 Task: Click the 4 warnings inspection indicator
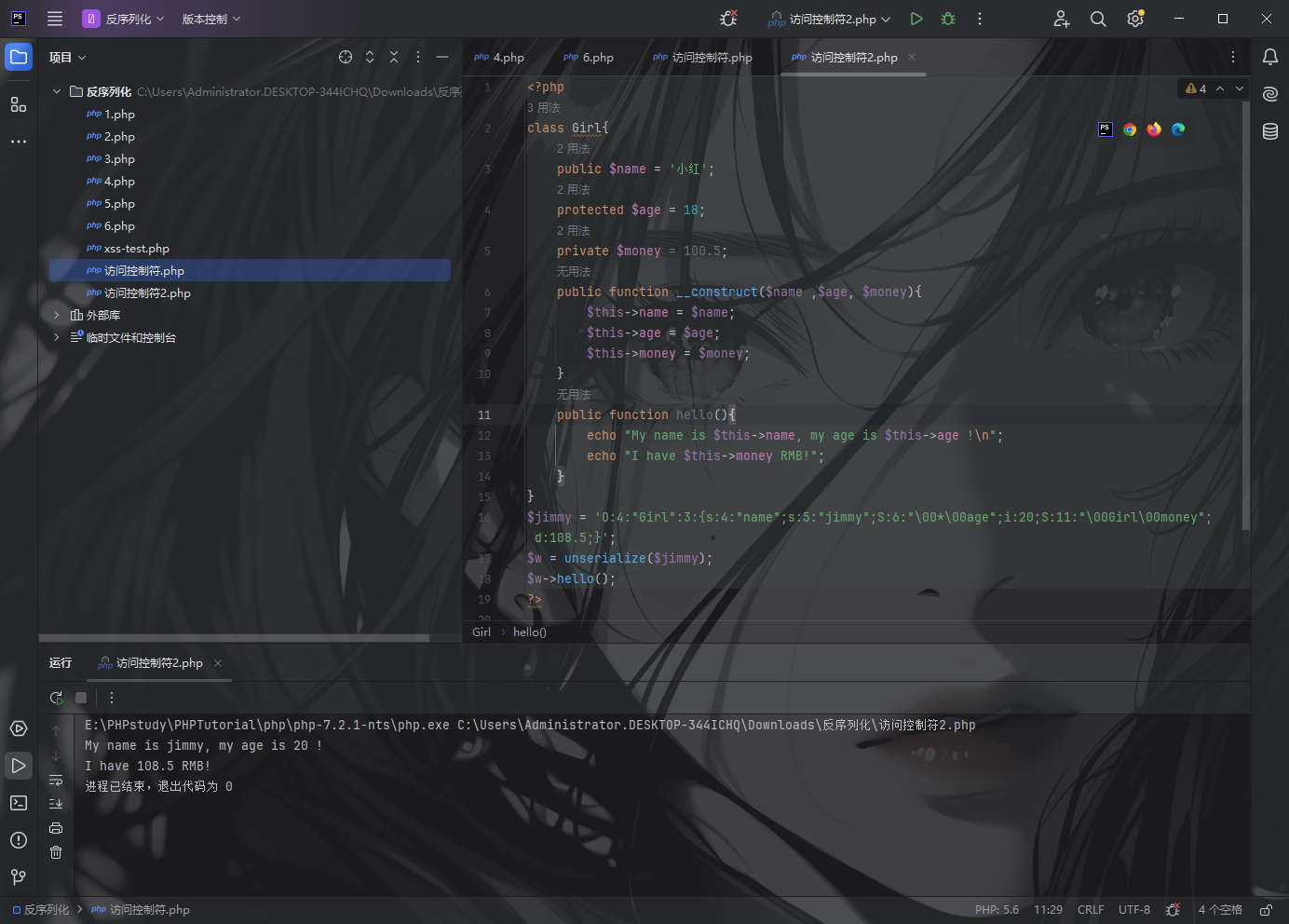tap(1196, 88)
